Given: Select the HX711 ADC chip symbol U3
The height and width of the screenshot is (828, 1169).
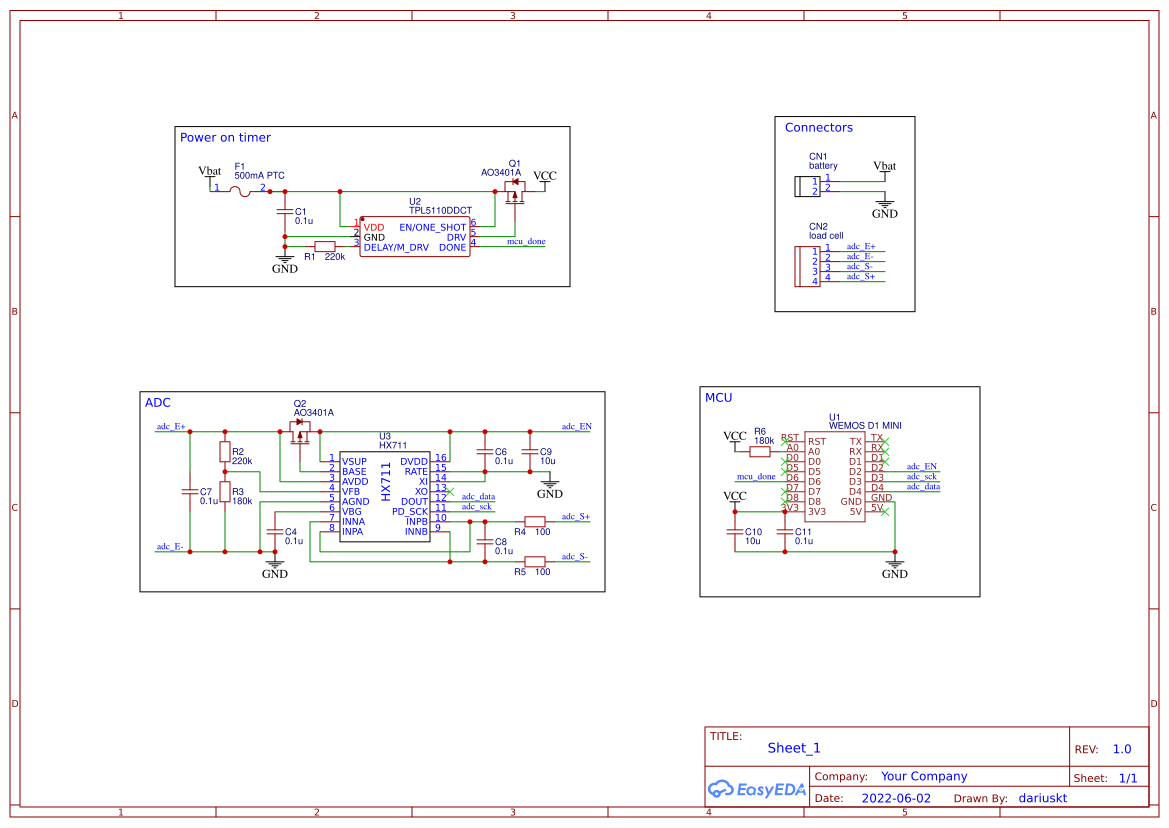Looking at the screenshot, I should pyautogui.click(x=385, y=497).
